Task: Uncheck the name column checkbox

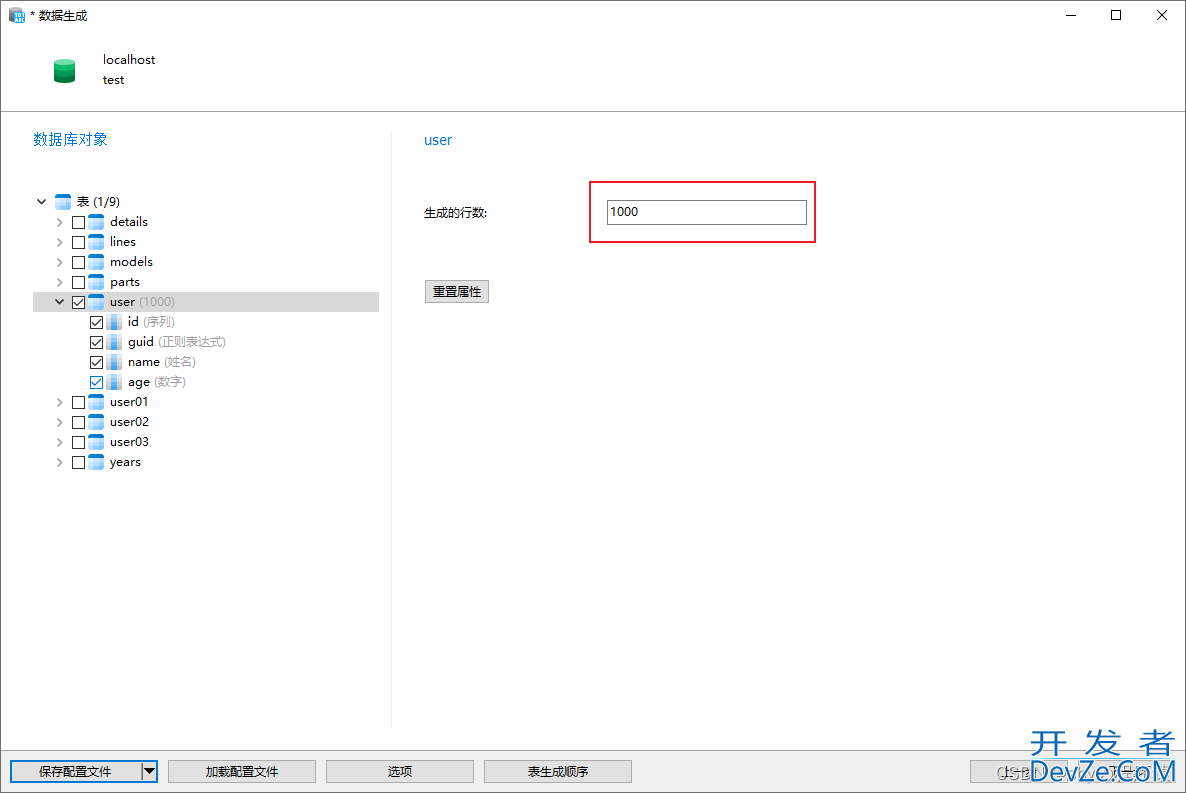Action: click(97, 362)
